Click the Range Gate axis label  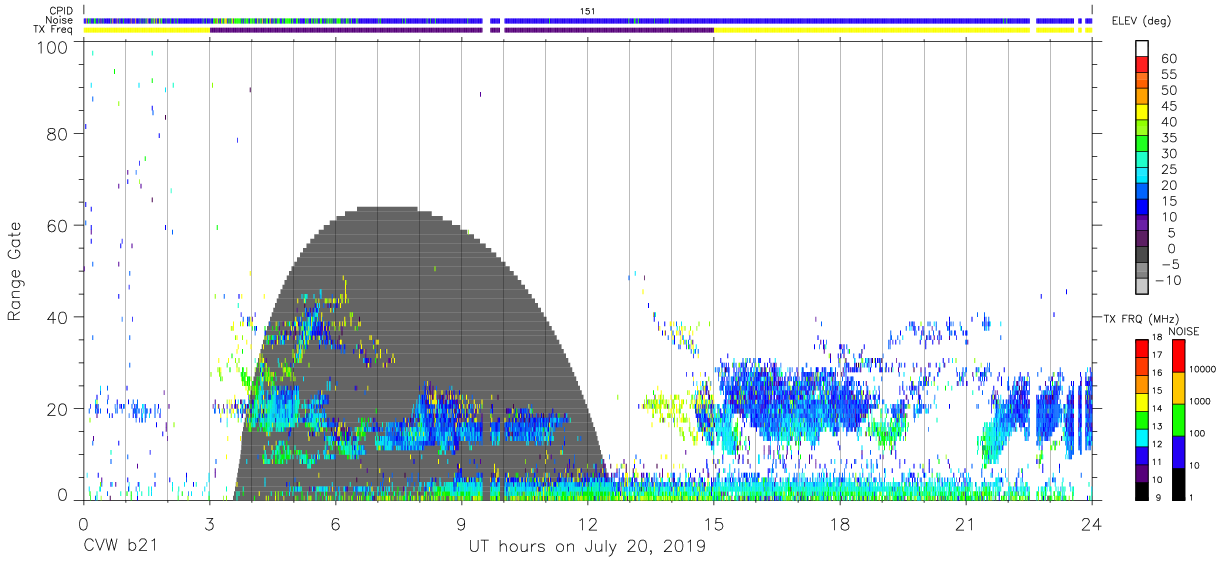tap(15, 271)
